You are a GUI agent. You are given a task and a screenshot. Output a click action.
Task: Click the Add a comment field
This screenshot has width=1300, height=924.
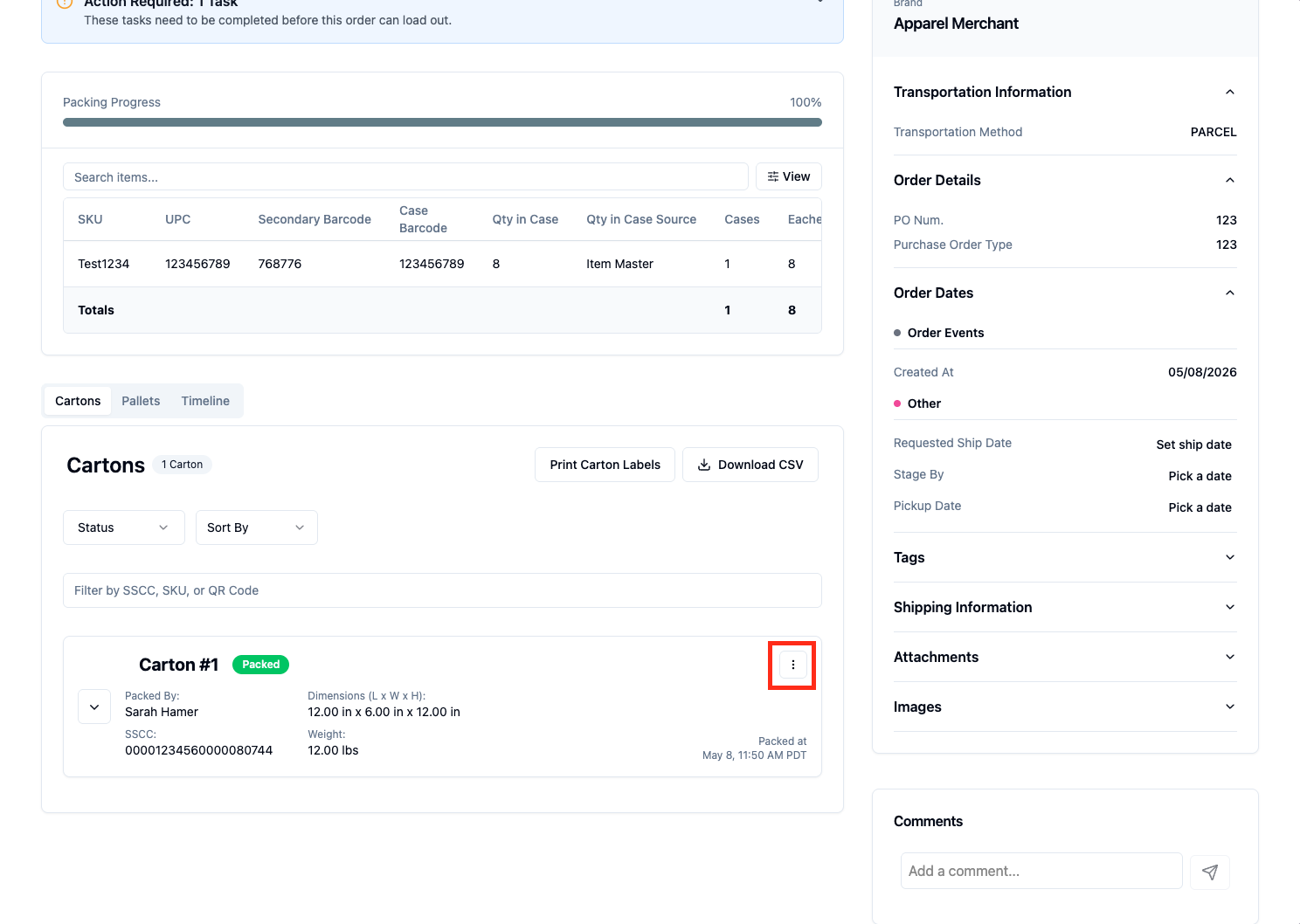(x=1041, y=871)
